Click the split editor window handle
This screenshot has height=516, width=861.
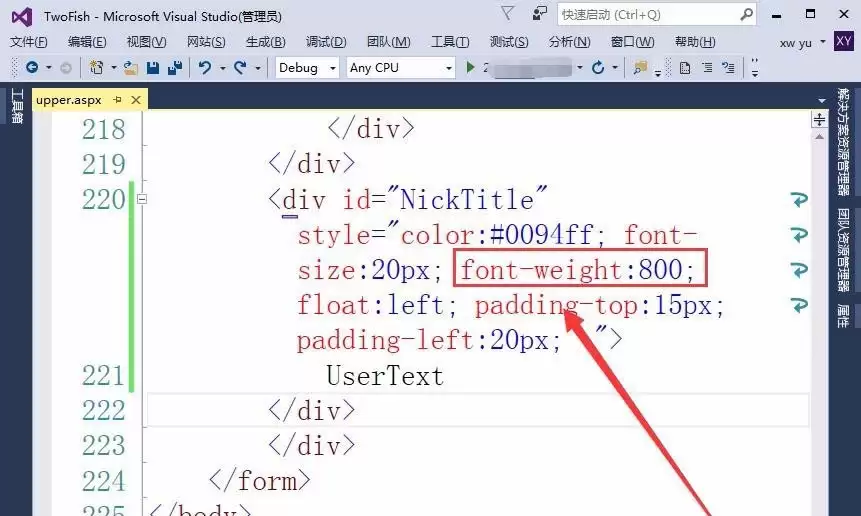click(819, 119)
